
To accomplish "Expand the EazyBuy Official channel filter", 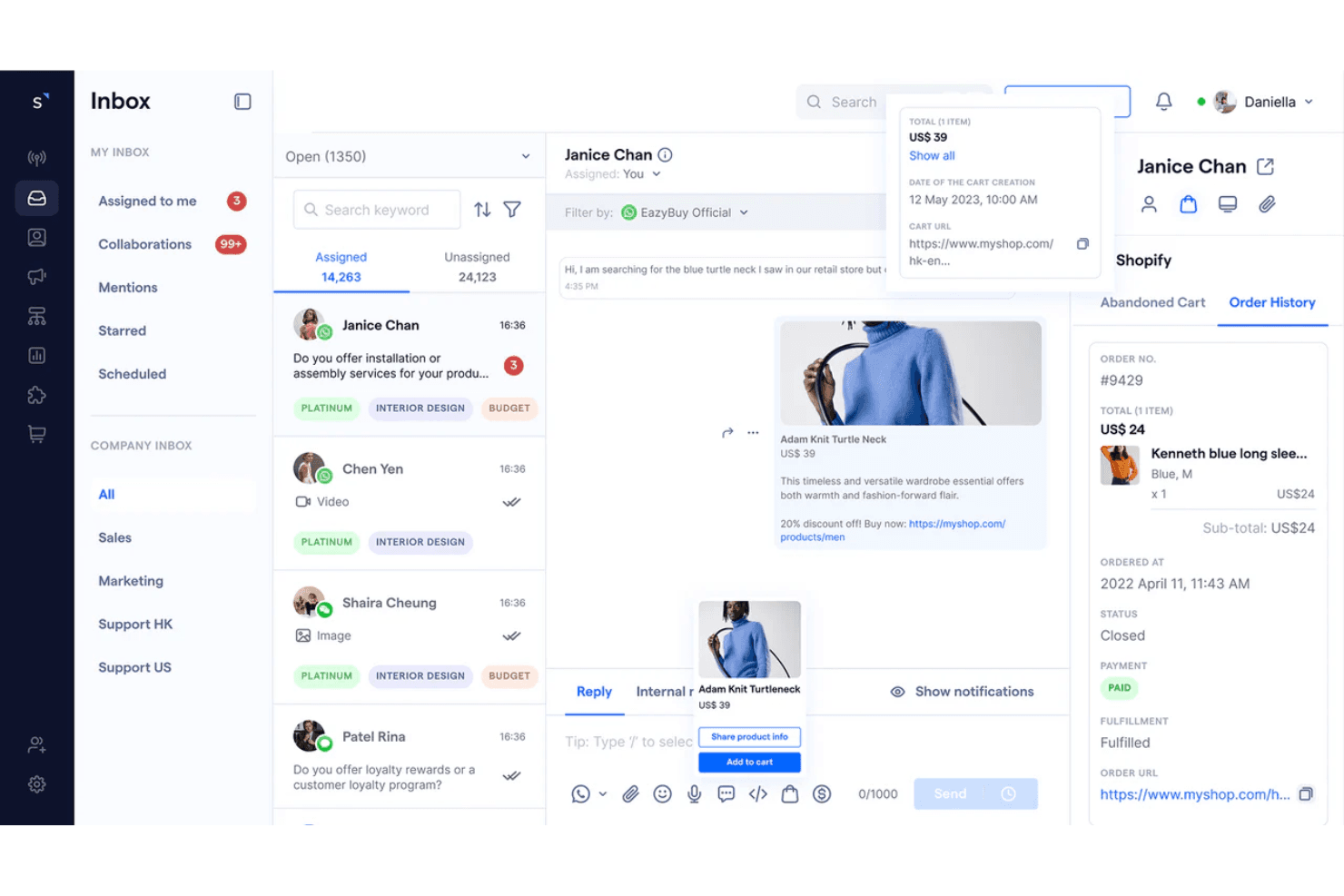I will tap(686, 212).
